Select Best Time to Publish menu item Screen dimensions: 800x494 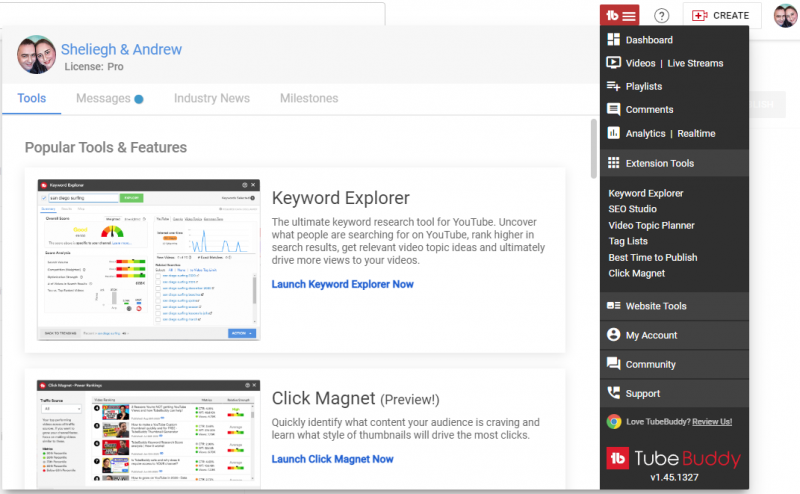click(653, 257)
